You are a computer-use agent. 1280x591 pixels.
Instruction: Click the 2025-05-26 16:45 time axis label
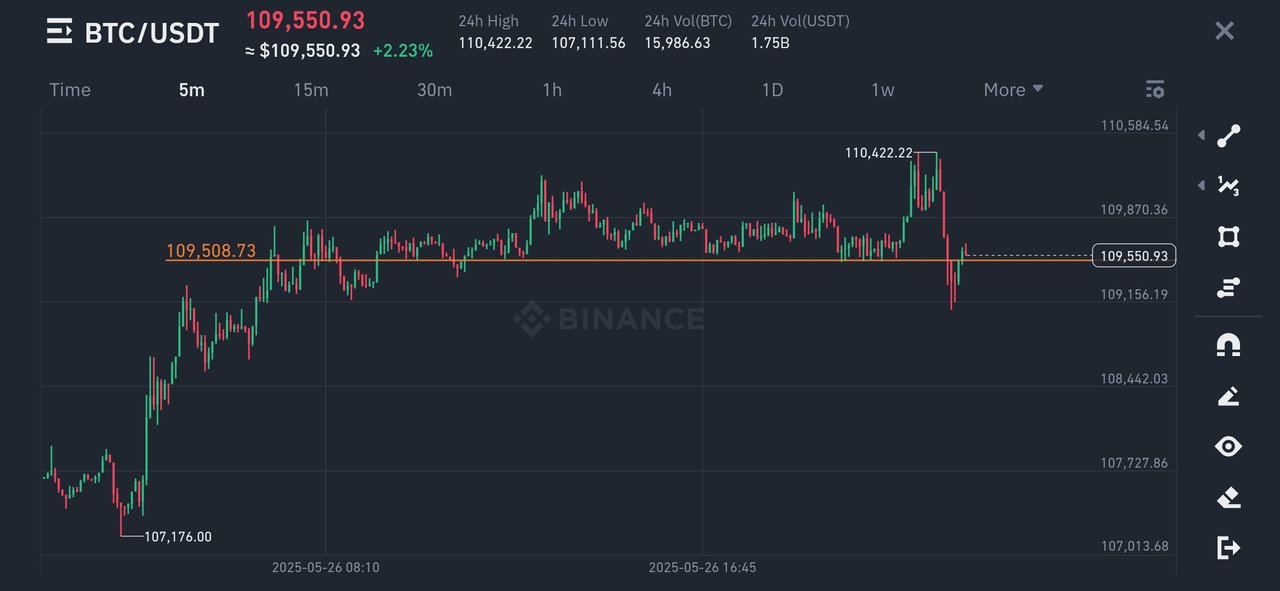pyautogui.click(x=702, y=567)
